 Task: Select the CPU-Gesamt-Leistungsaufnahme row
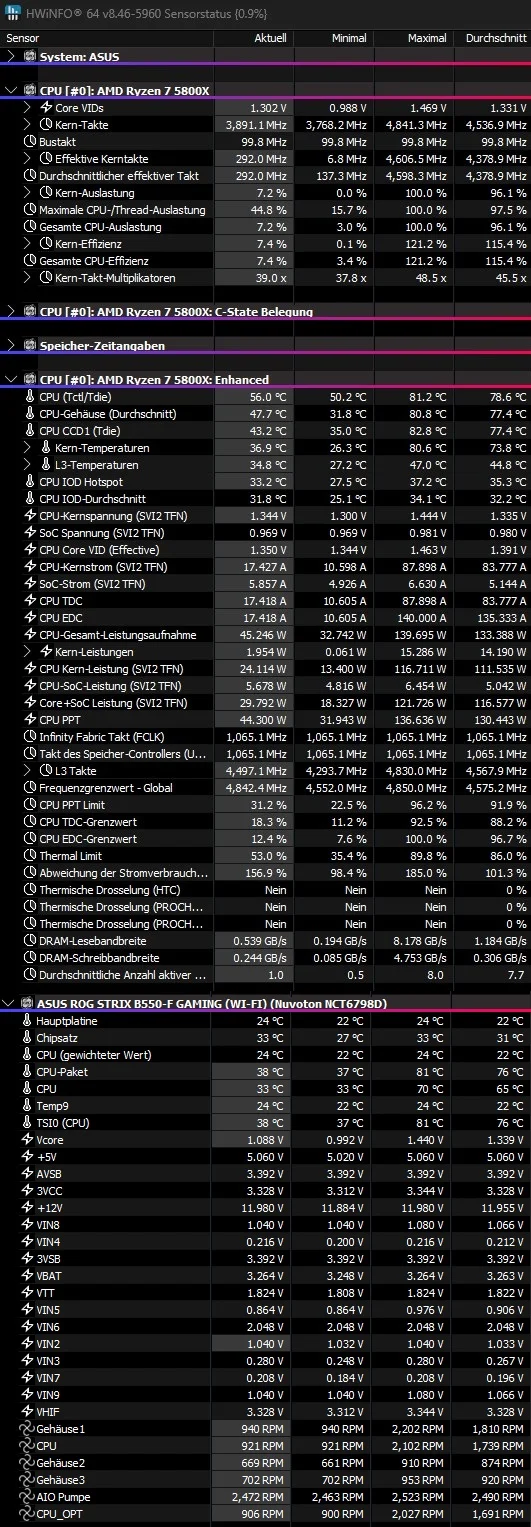pos(265,635)
